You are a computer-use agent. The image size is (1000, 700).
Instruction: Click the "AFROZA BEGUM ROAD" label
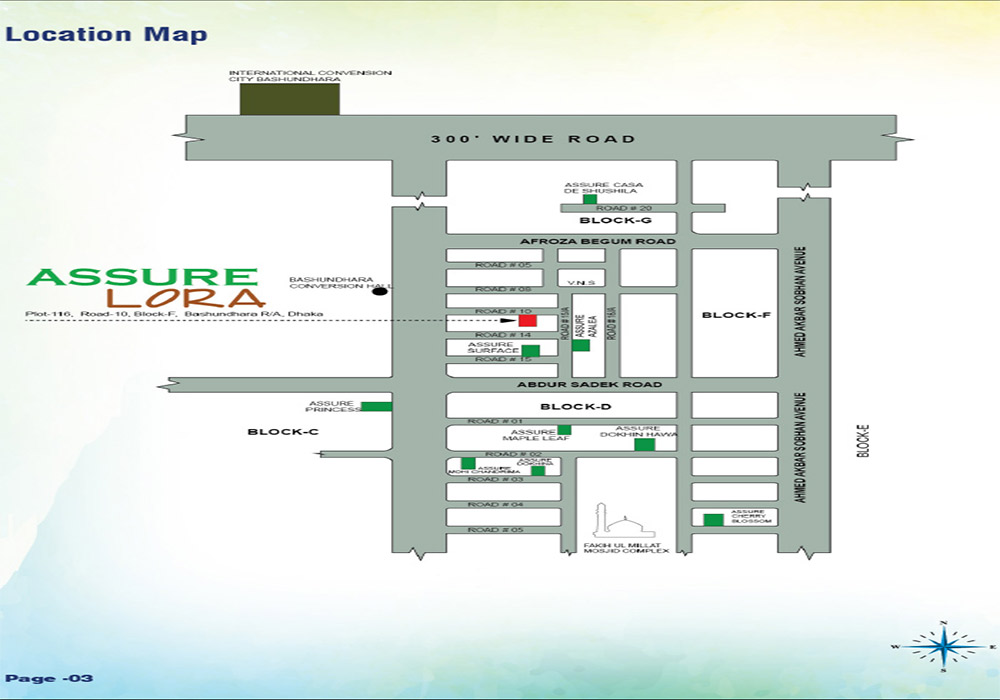point(598,241)
